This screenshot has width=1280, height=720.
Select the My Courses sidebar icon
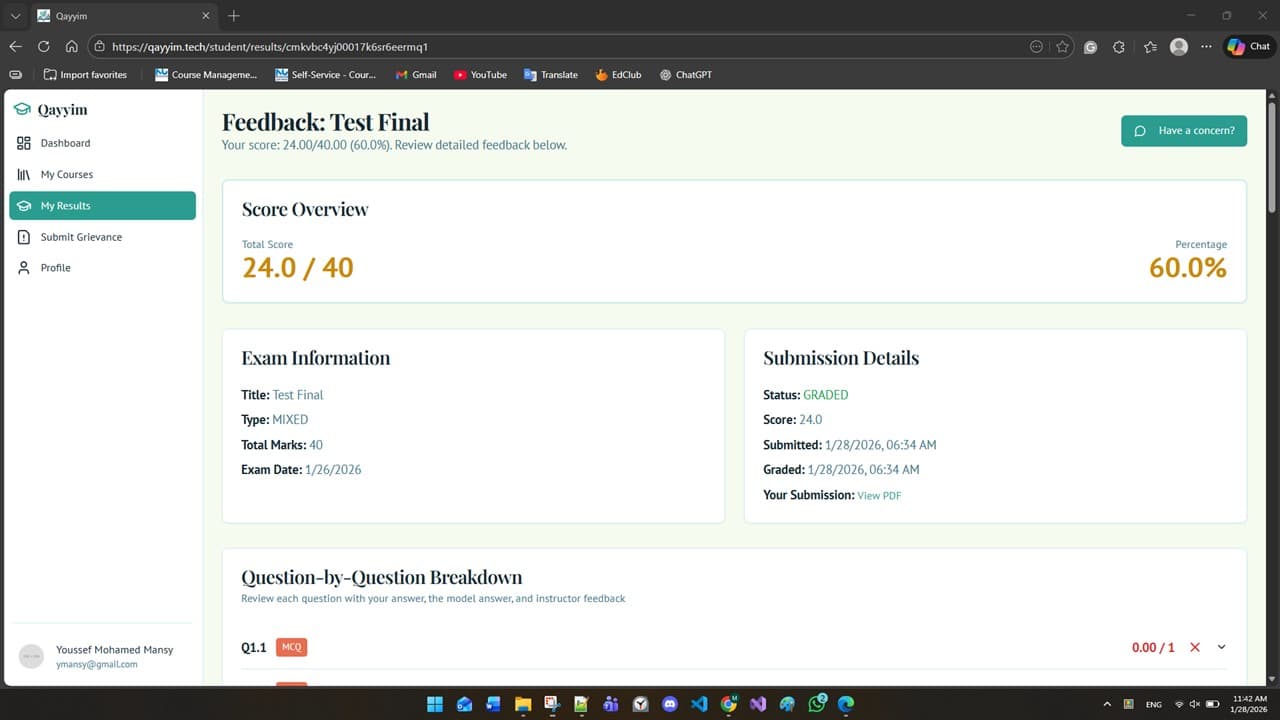coord(23,174)
